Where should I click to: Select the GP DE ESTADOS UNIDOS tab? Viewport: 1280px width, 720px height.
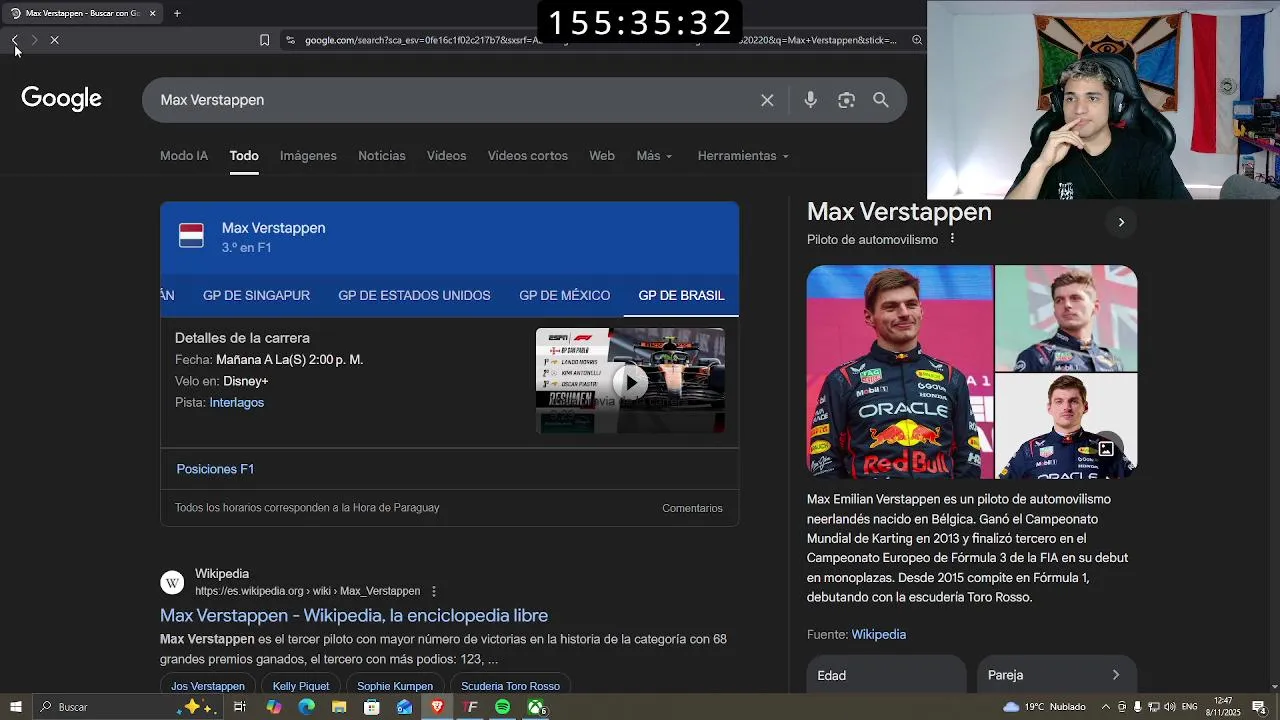click(414, 295)
